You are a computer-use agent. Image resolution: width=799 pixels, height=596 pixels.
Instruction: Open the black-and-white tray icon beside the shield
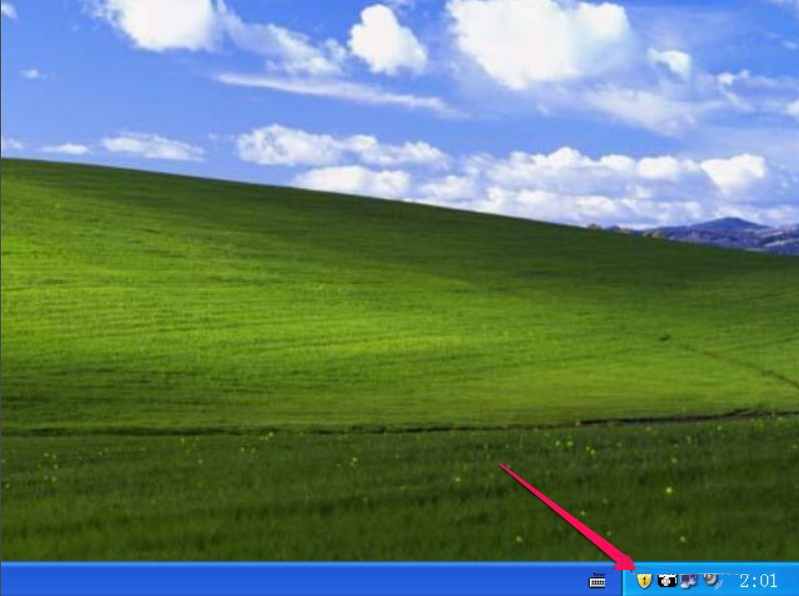click(x=667, y=580)
